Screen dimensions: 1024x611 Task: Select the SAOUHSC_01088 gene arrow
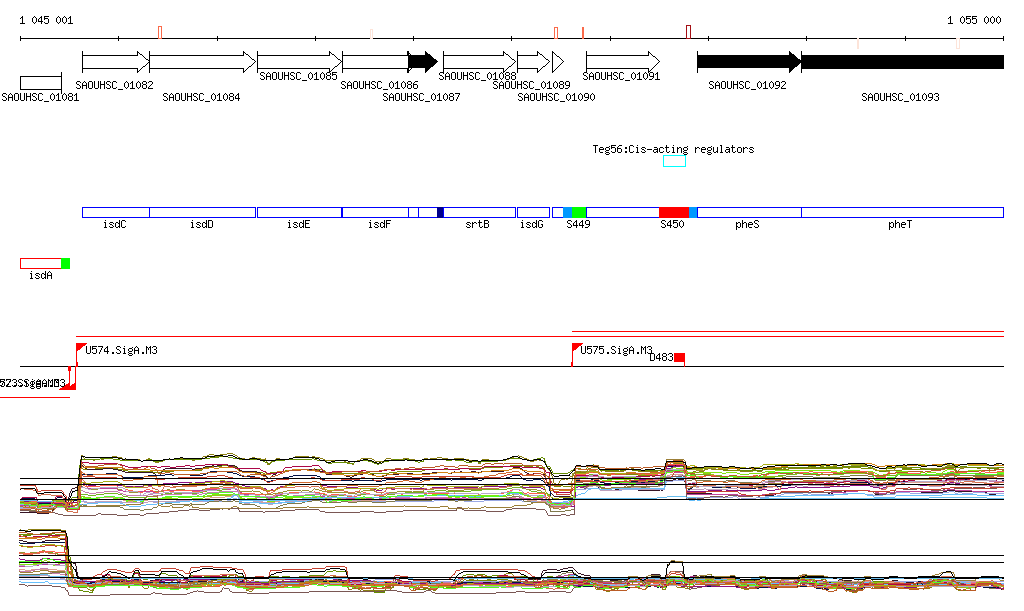tap(478, 62)
